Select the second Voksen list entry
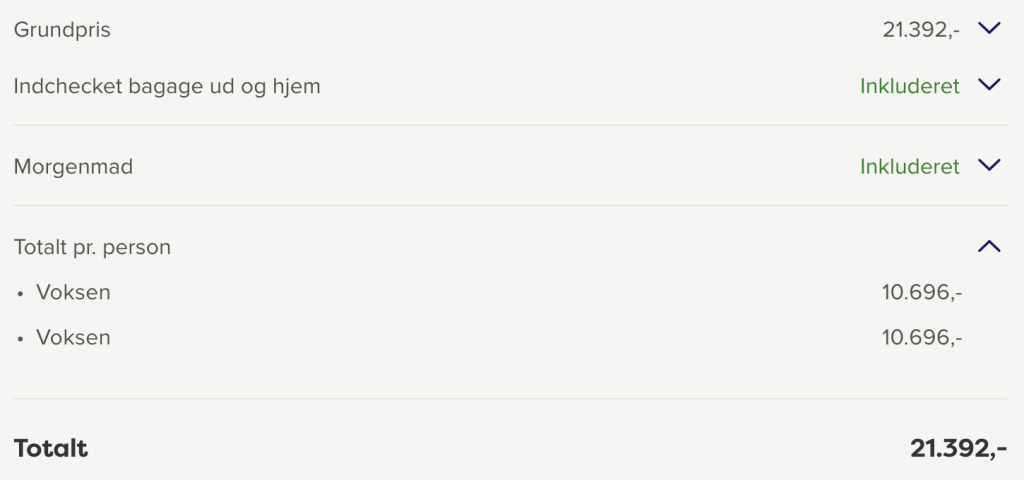 point(73,338)
